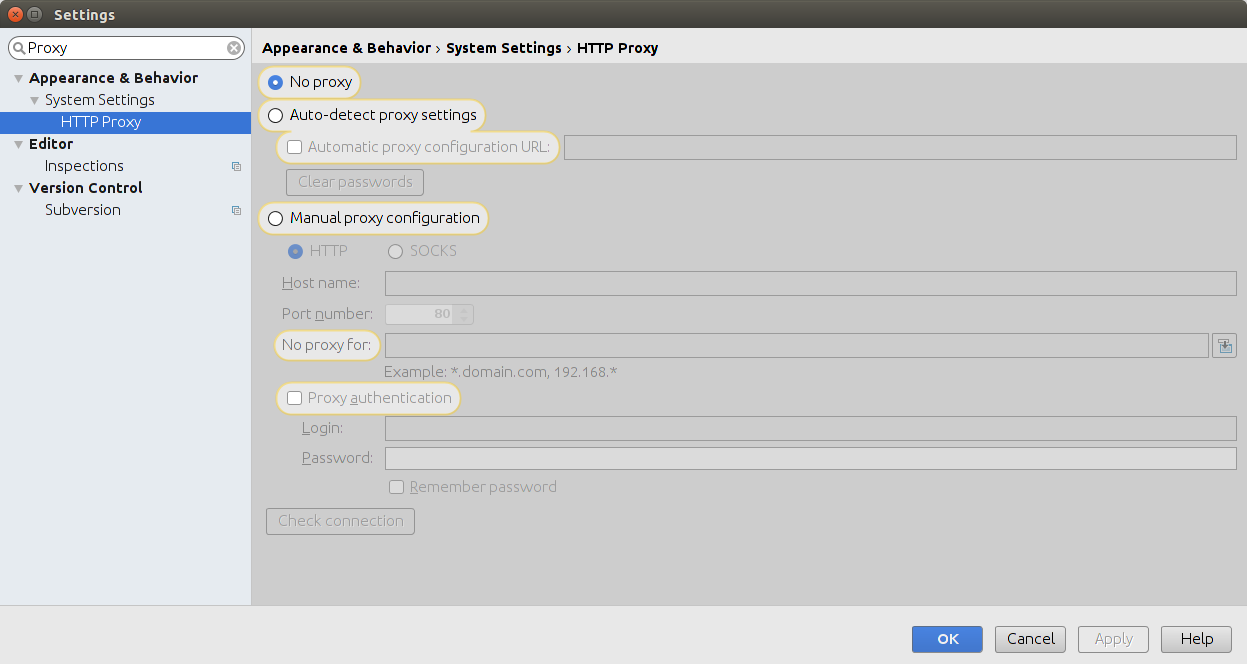Image resolution: width=1247 pixels, height=664 pixels.
Task: Select Auto-detect proxy settings
Action: (x=275, y=115)
